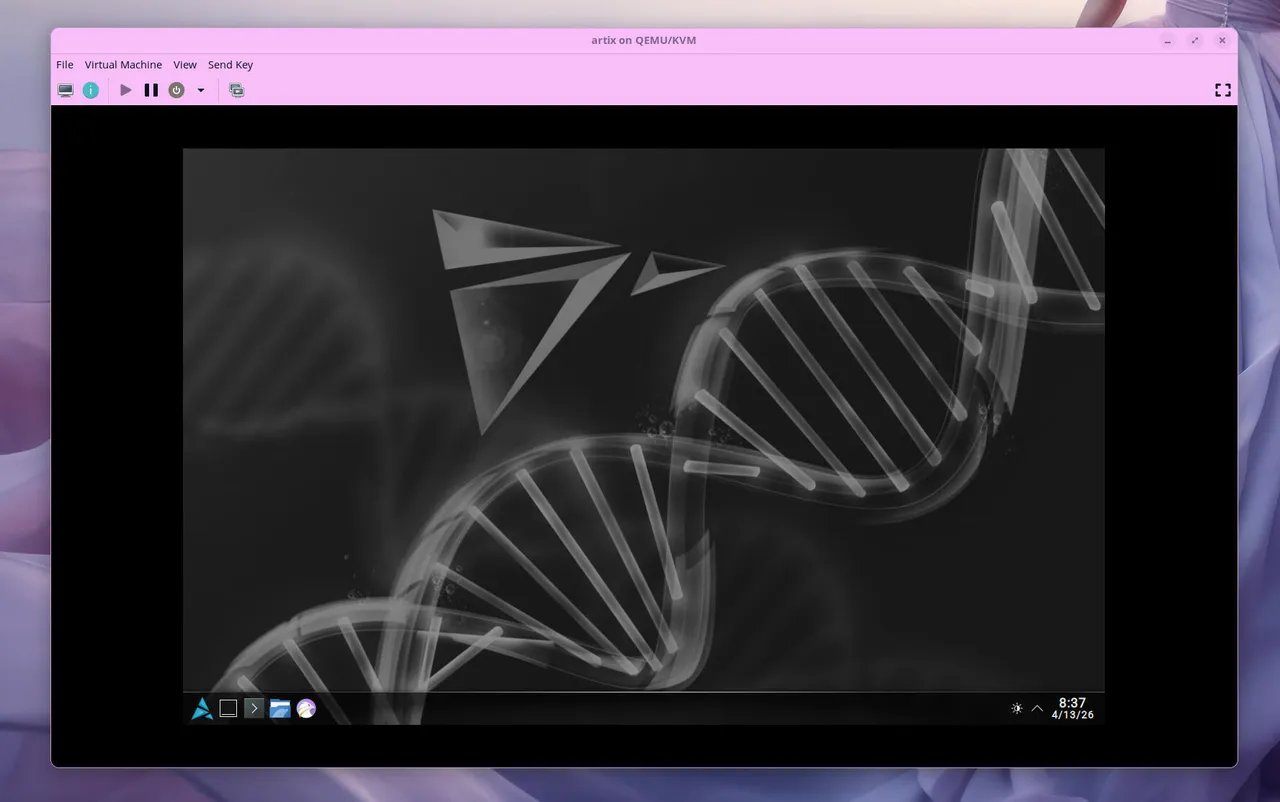Enable fullscreen mode for the console

tap(1223, 90)
